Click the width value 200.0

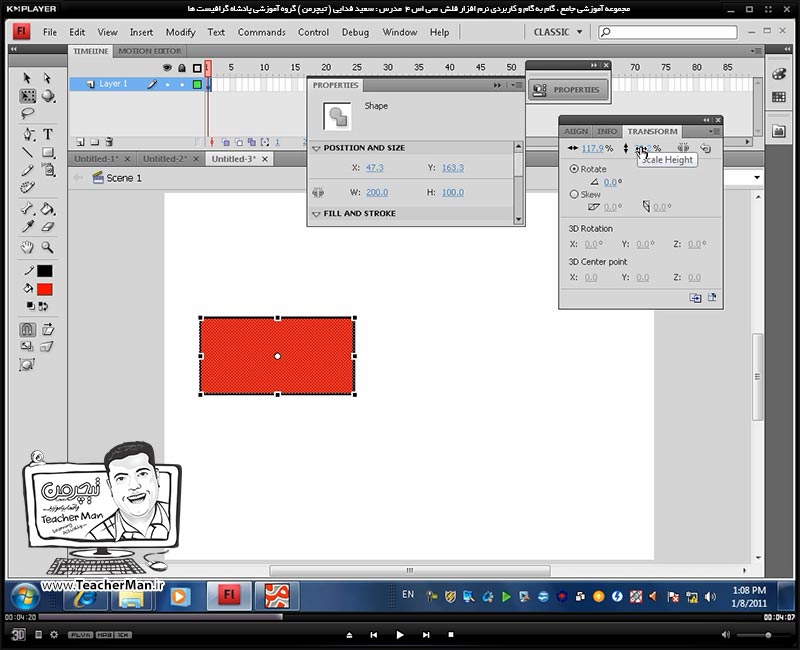coord(377,192)
